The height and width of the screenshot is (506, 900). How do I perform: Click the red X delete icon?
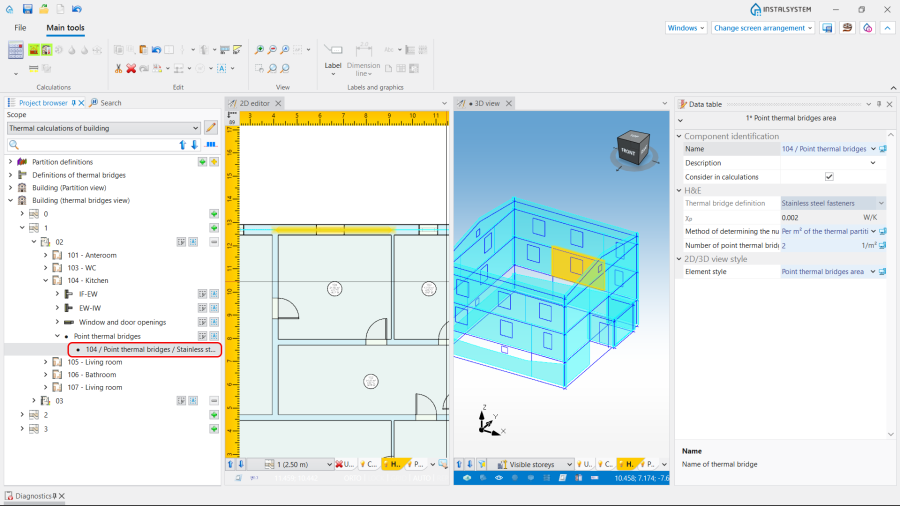[x=131, y=68]
